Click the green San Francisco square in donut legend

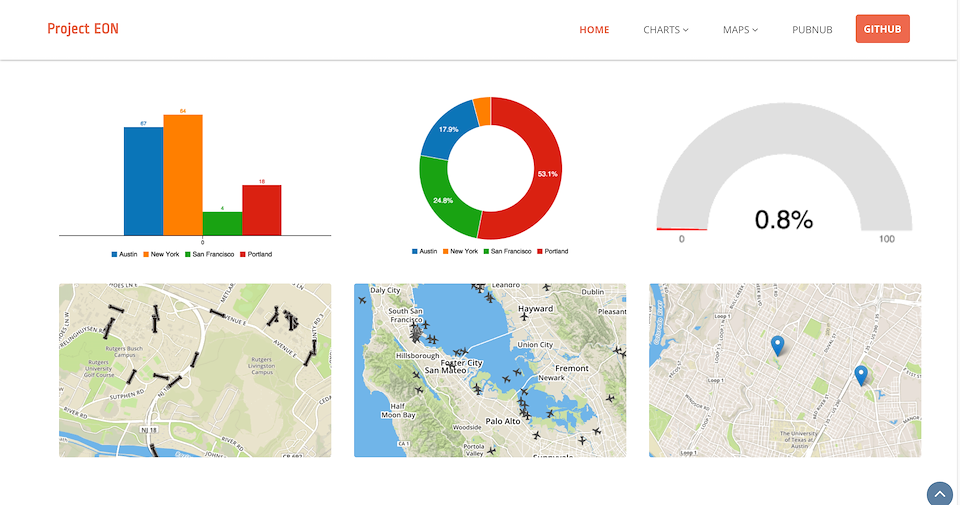(486, 251)
